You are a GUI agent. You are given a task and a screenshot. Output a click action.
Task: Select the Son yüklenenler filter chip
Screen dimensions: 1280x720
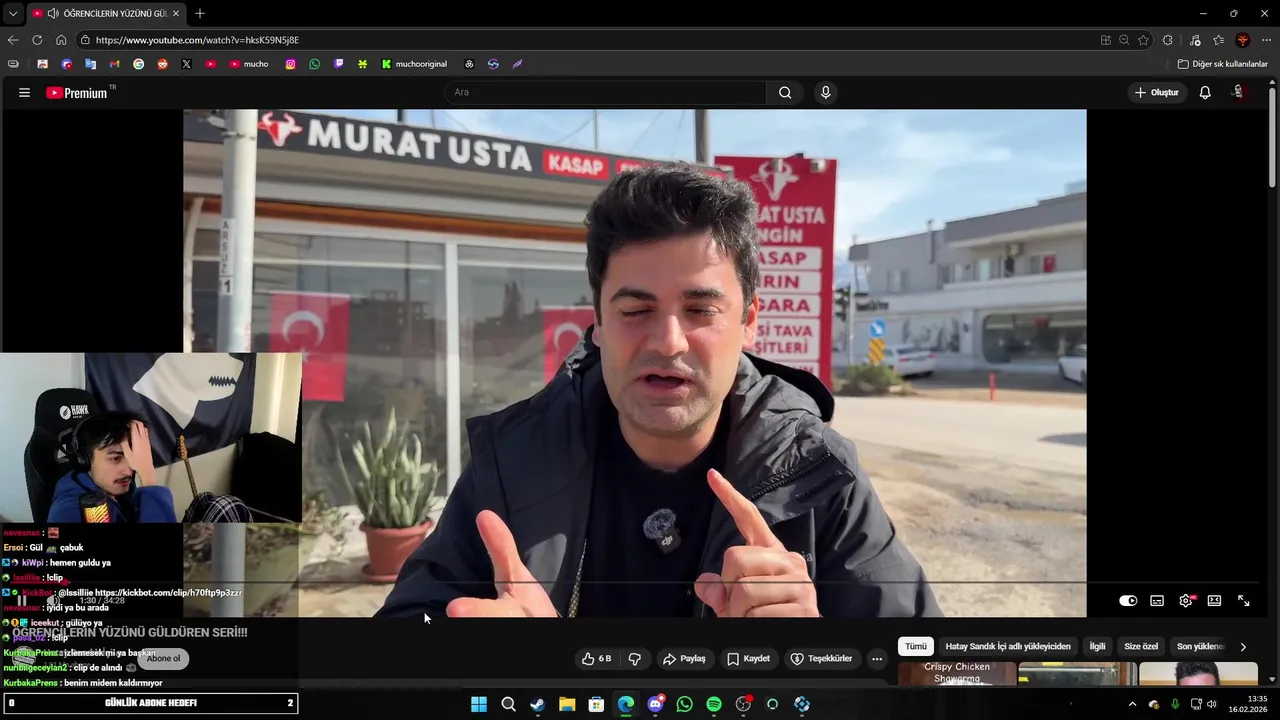(x=1200, y=646)
